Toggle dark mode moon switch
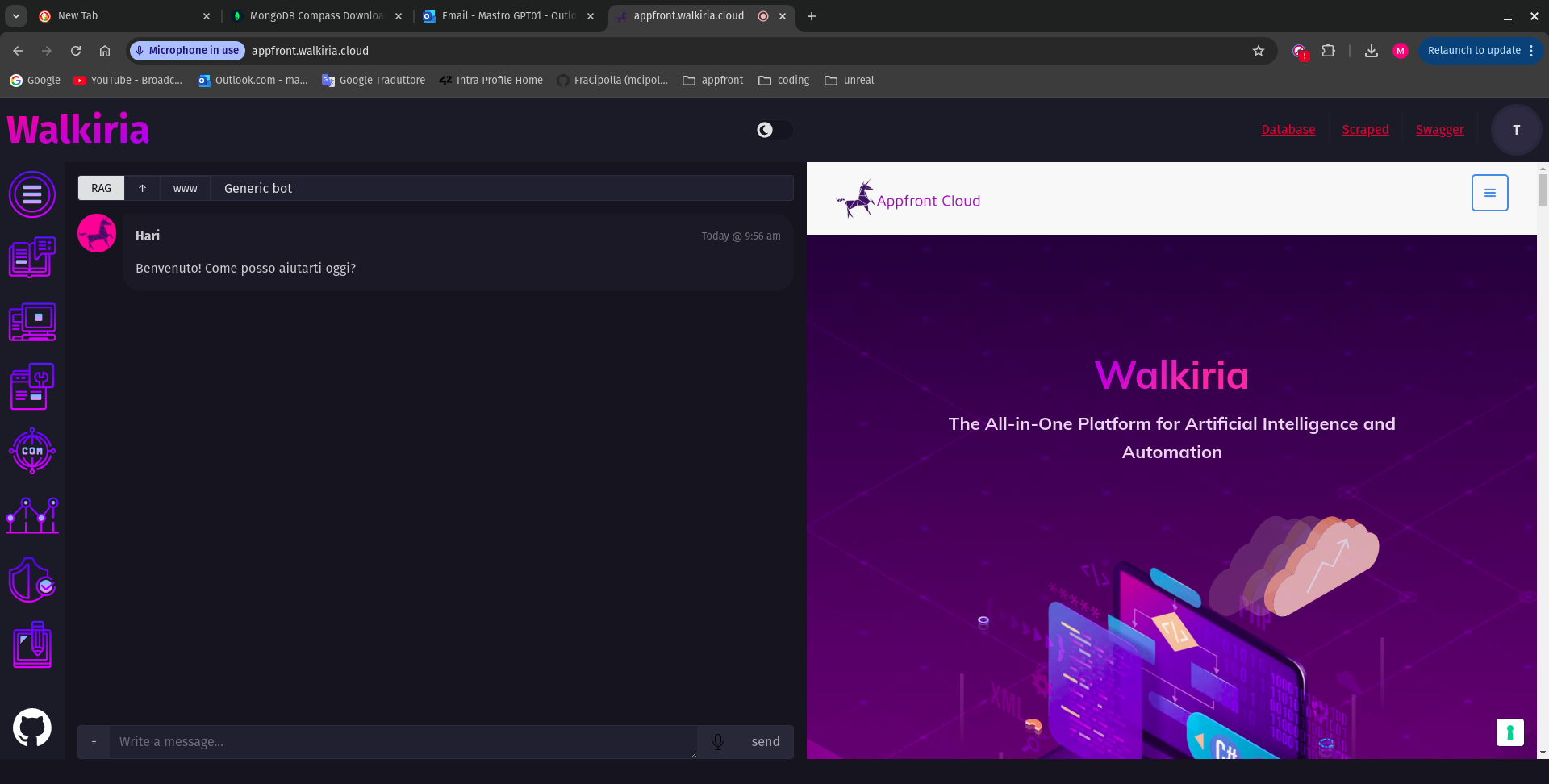The height and width of the screenshot is (784, 1549). [774, 130]
